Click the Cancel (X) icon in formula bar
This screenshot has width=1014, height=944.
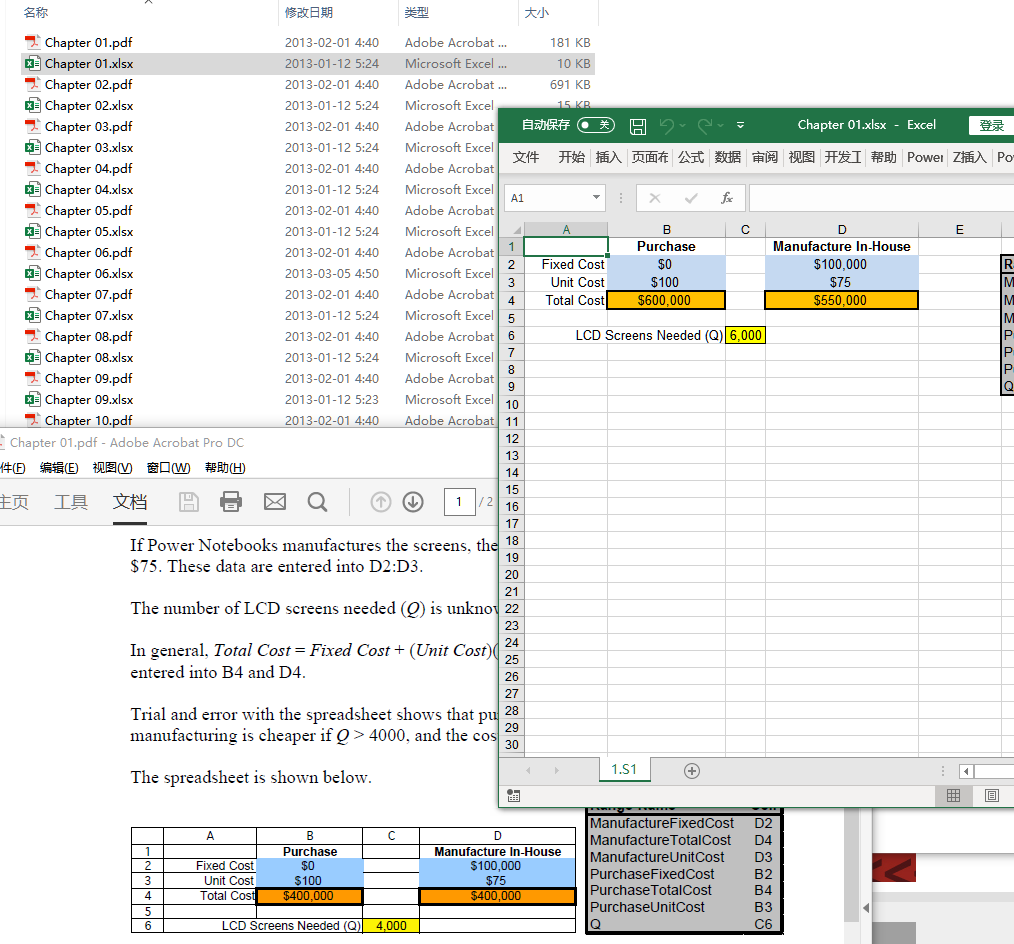(x=654, y=198)
